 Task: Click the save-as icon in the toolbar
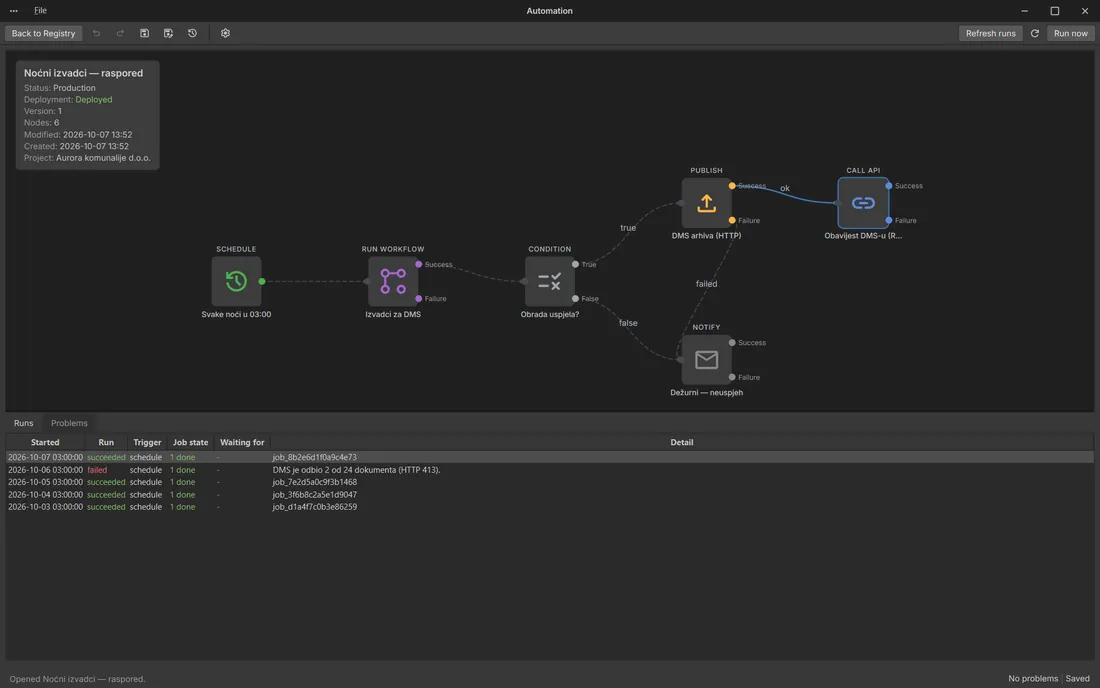pyautogui.click(x=168, y=33)
